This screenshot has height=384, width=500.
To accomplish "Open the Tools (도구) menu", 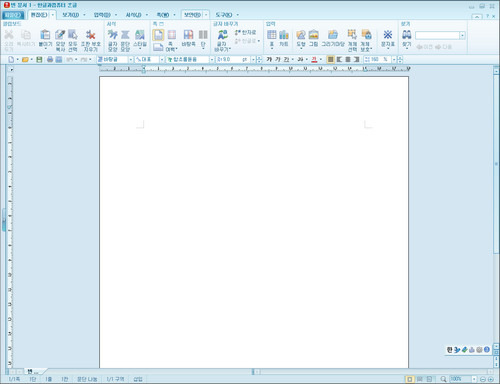I will [x=223, y=15].
